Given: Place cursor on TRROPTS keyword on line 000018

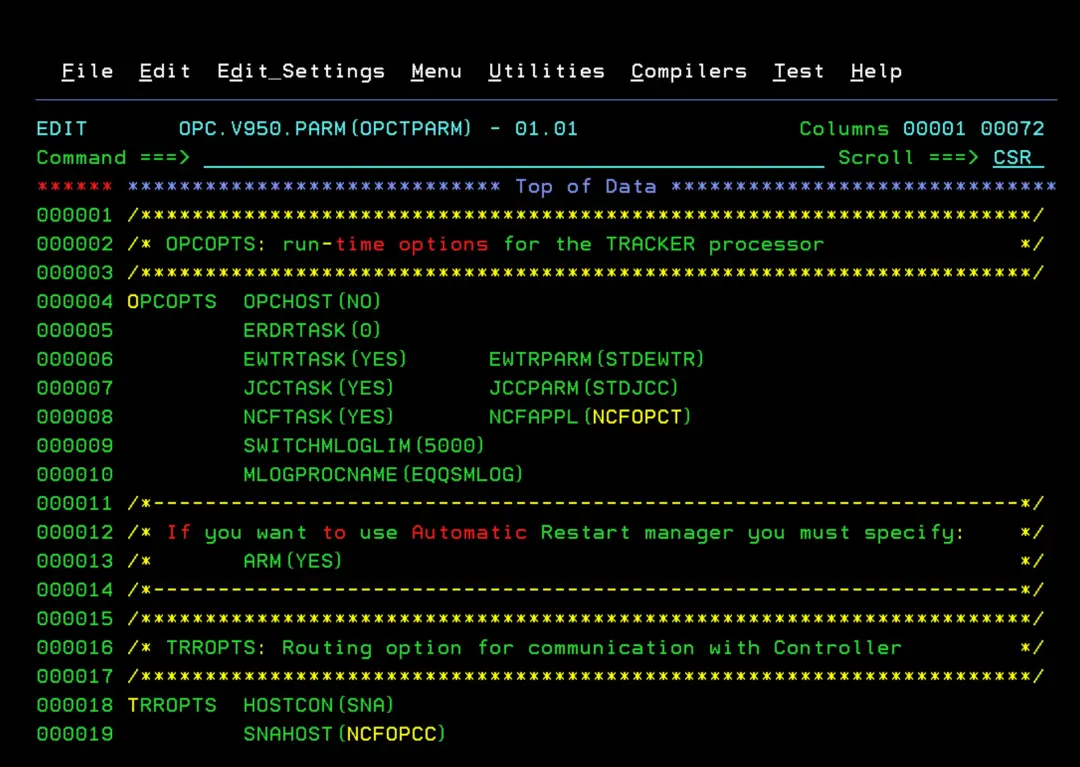Looking at the screenshot, I should 172,705.
